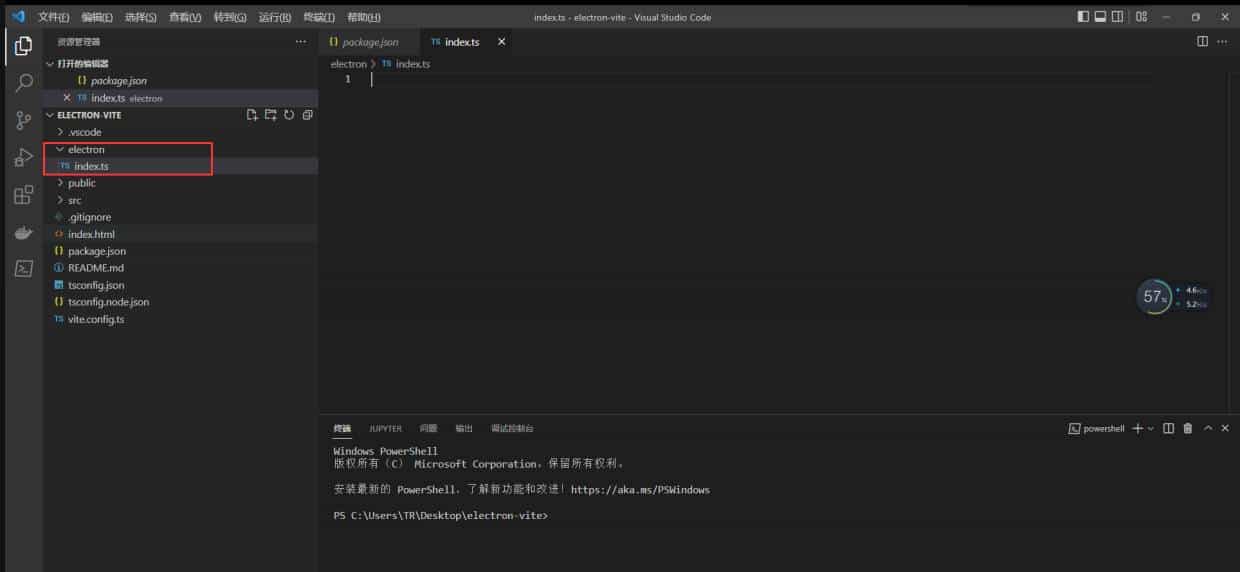Switch to the JUPYTER panel tab
Screen dimensions: 1240x572
pos(385,428)
